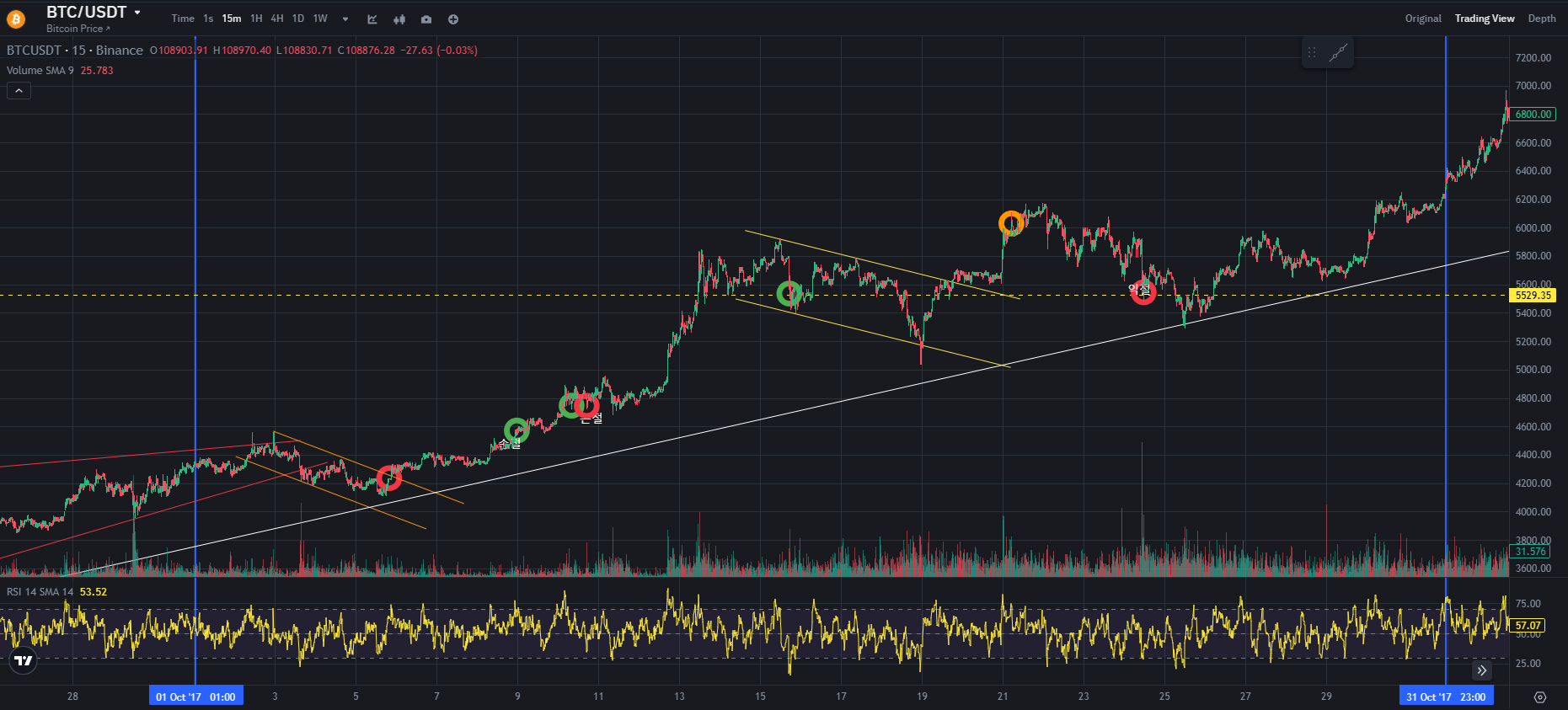Screen dimensions: 1568x710
Task: Switch to the 1D interval
Action: 298,19
